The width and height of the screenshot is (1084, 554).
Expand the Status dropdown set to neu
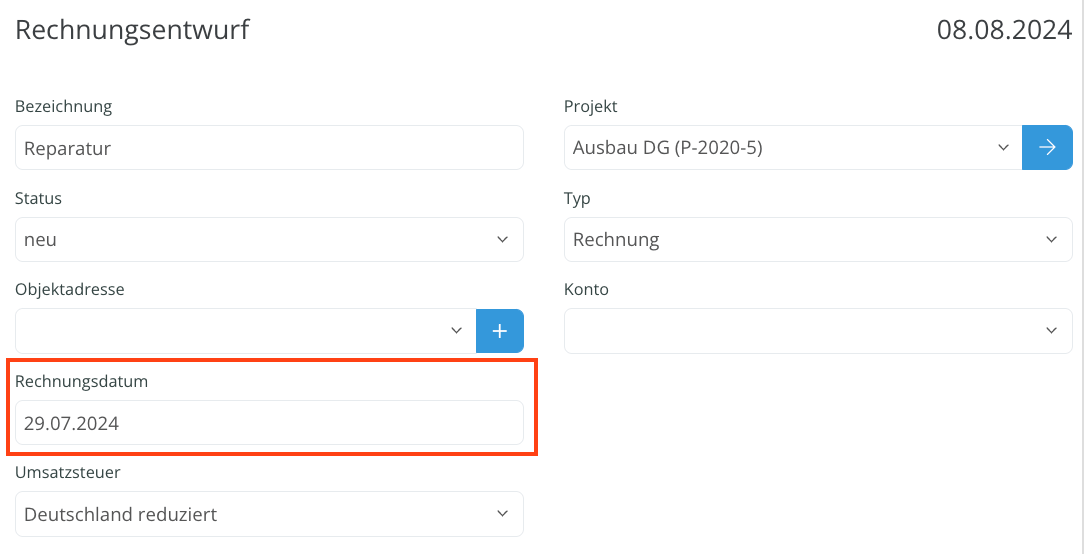coord(269,239)
